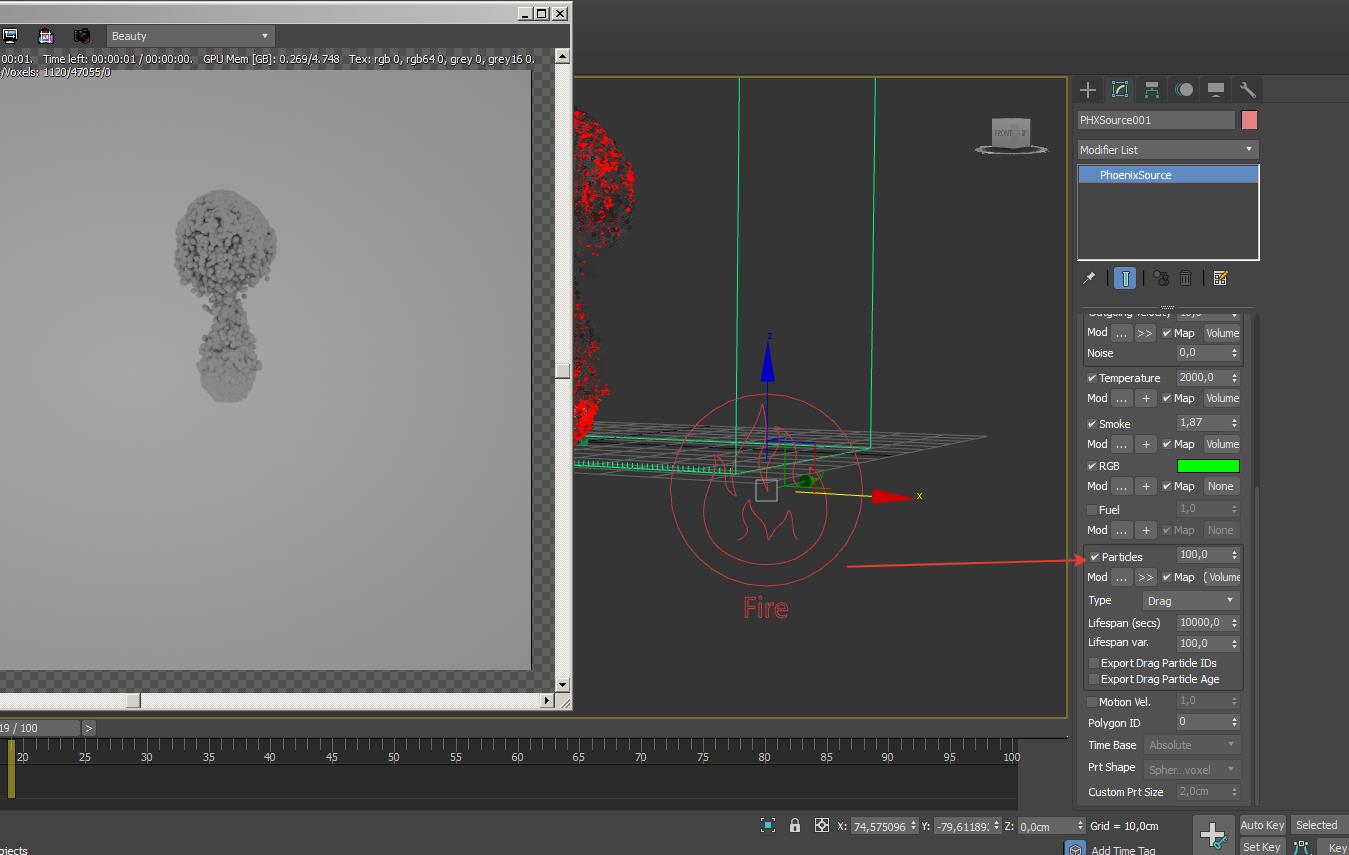This screenshot has height=855, width=1349.
Task: Toggle Show end result icon
Action: (x=1125, y=278)
